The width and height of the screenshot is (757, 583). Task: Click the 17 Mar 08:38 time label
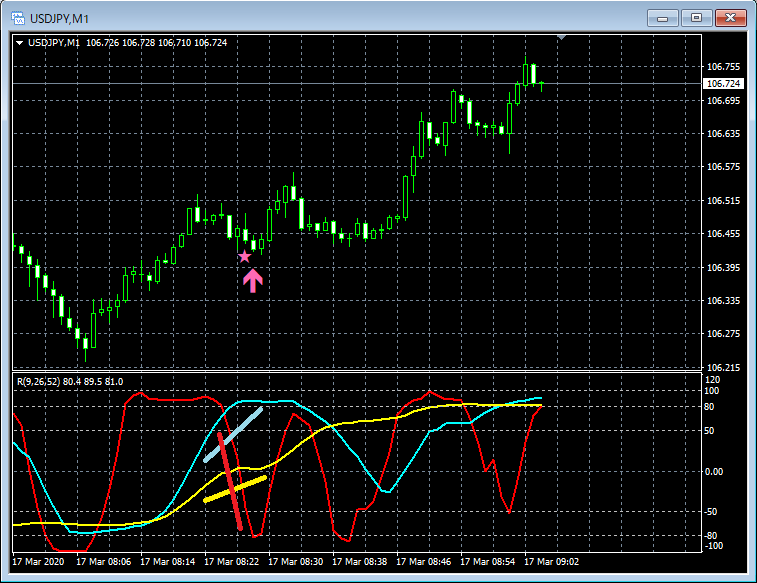pyautogui.click(x=360, y=562)
